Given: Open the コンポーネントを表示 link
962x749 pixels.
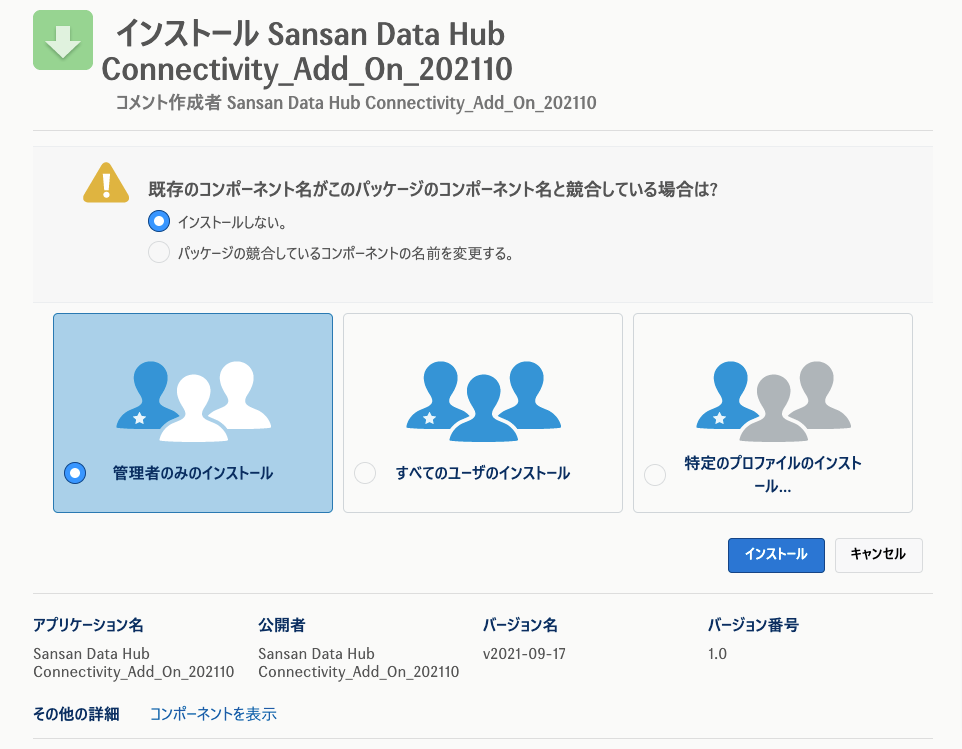Looking at the screenshot, I should [213, 714].
